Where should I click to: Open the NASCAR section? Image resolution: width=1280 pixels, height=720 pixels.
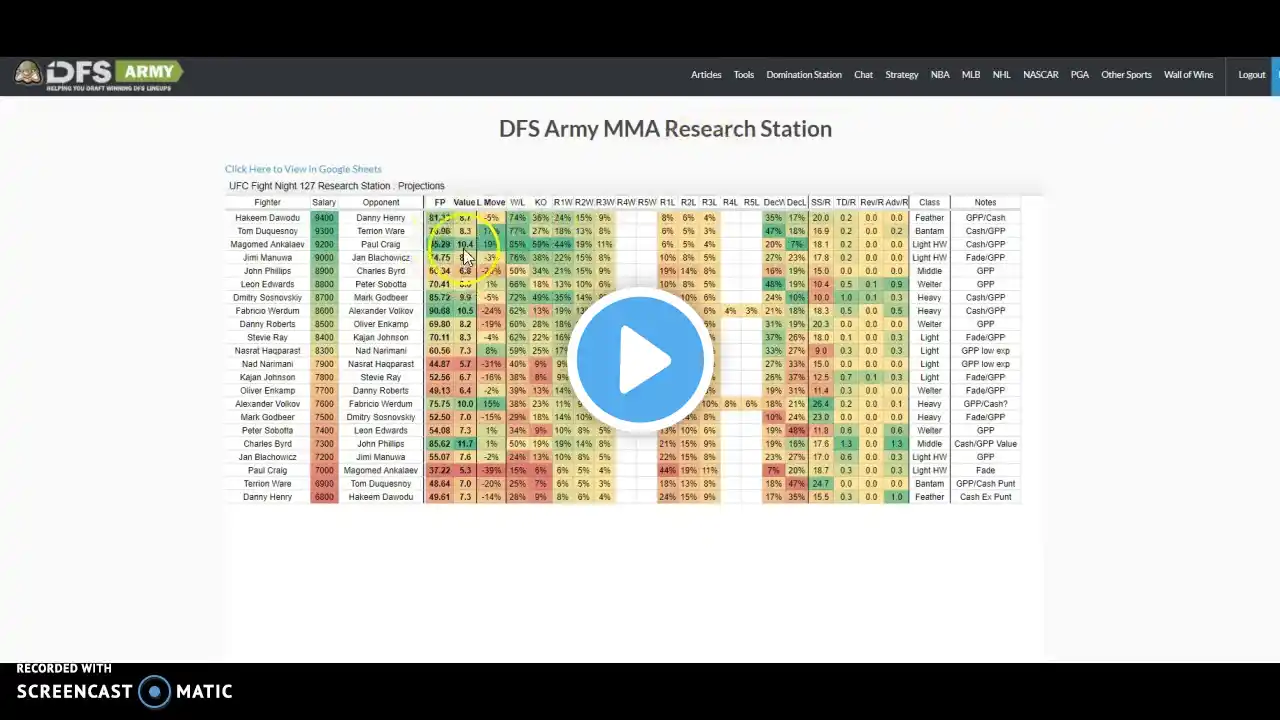(1040, 75)
